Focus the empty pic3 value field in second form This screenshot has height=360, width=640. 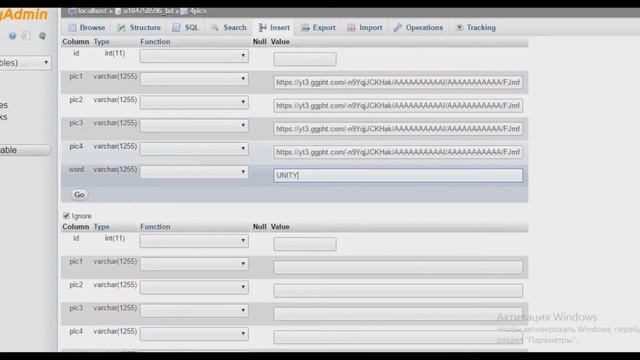point(398,314)
